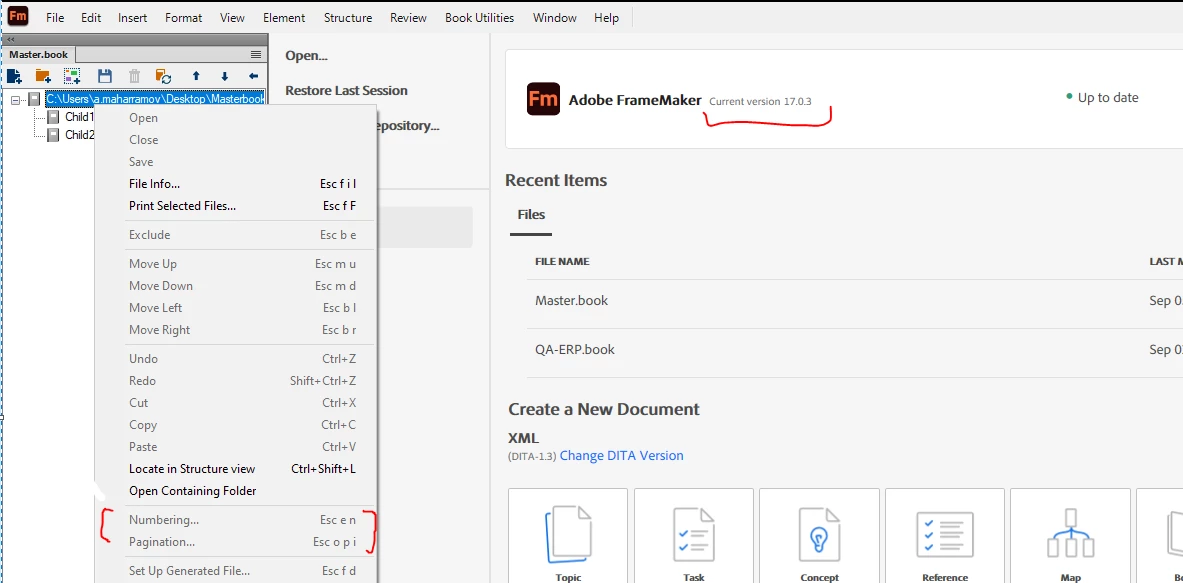
Task: Open the Review menu
Action: [408, 17]
